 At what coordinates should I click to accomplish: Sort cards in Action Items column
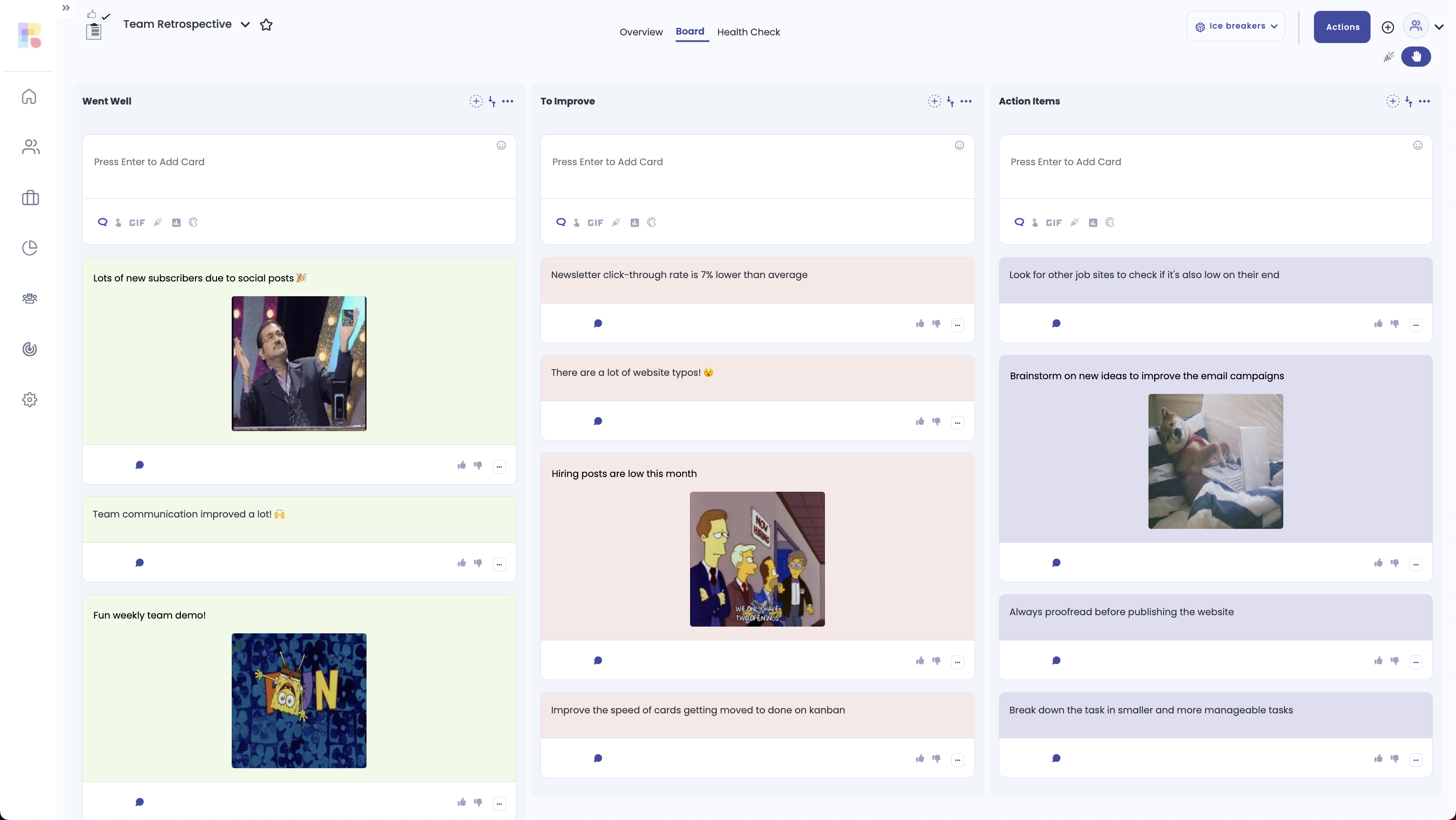coord(1409,101)
